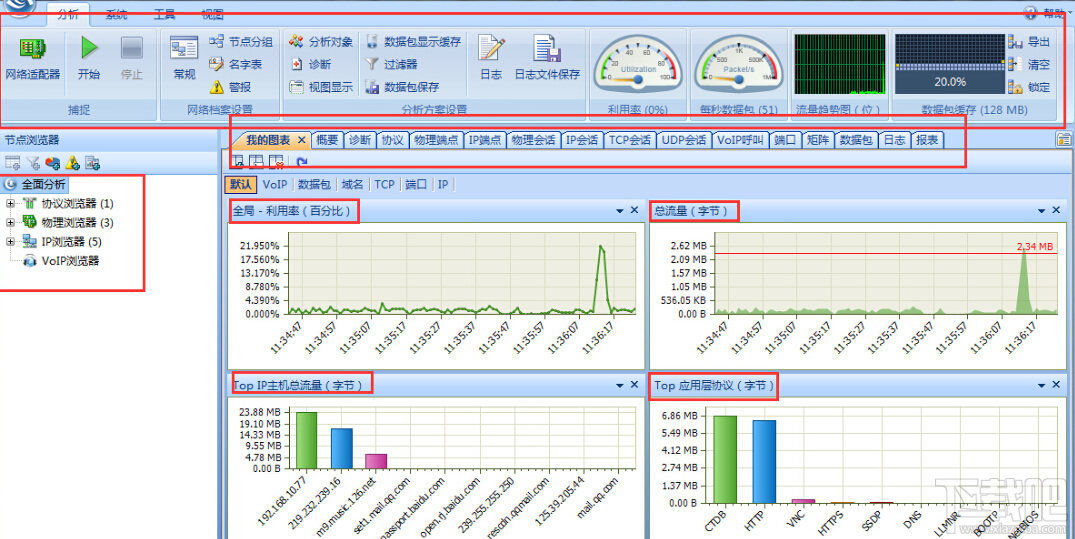
Task: Close the 我的图表 tab
Action: 301,140
